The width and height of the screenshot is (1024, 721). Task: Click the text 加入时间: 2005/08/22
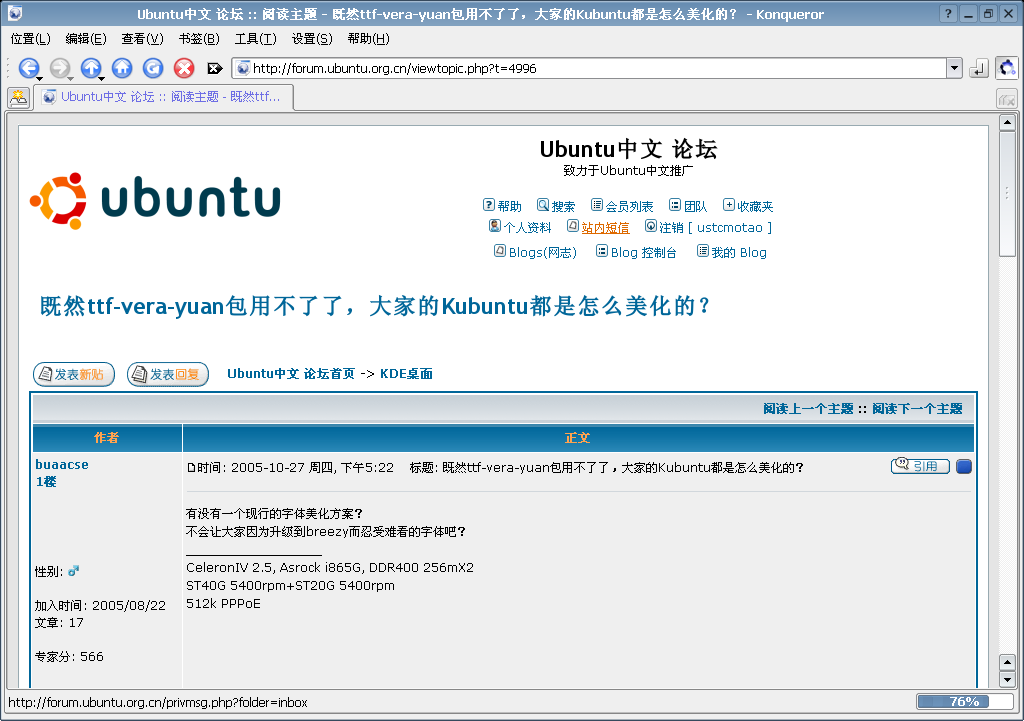tap(100, 605)
